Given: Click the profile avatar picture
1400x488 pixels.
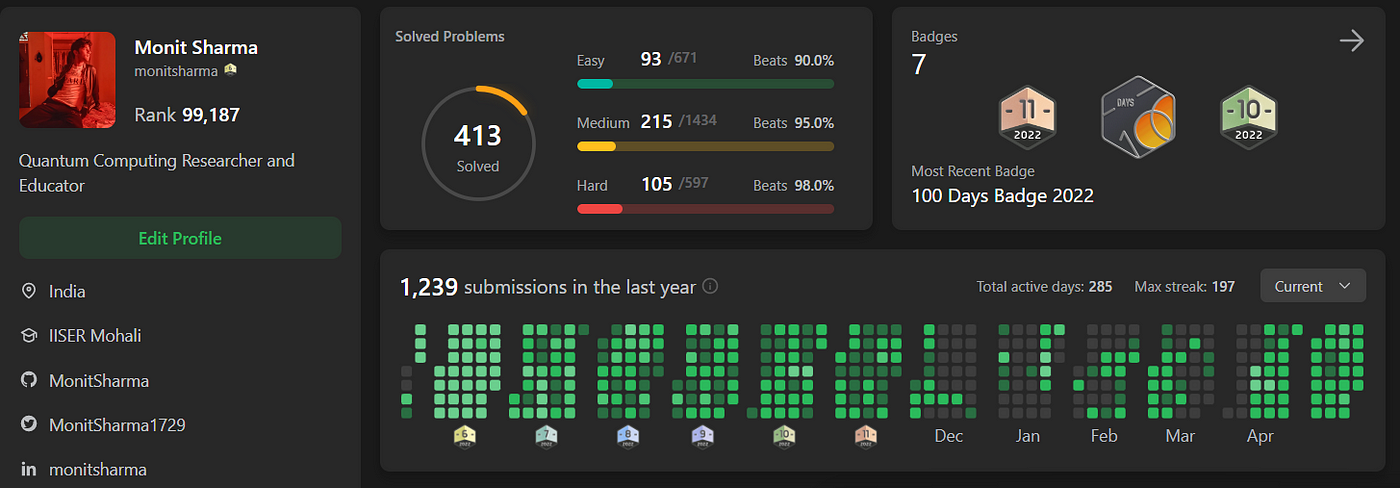Looking at the screenshot, I should pos(68,79).
